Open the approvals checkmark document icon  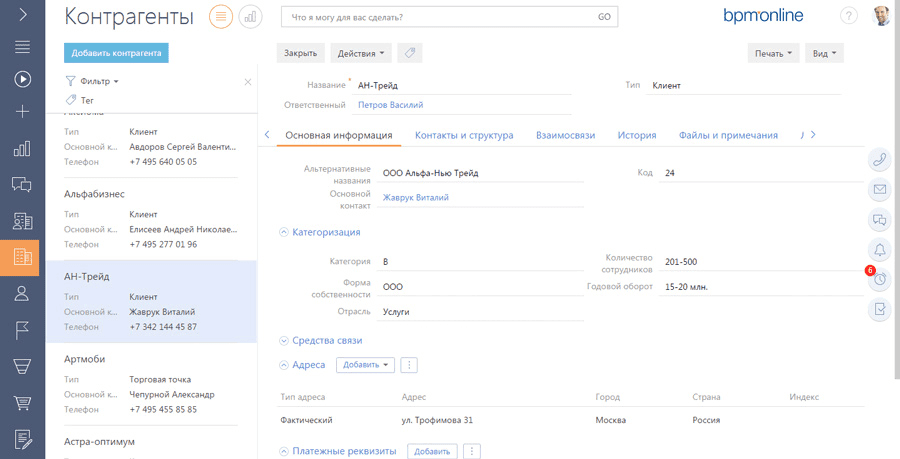pos(879,310)
